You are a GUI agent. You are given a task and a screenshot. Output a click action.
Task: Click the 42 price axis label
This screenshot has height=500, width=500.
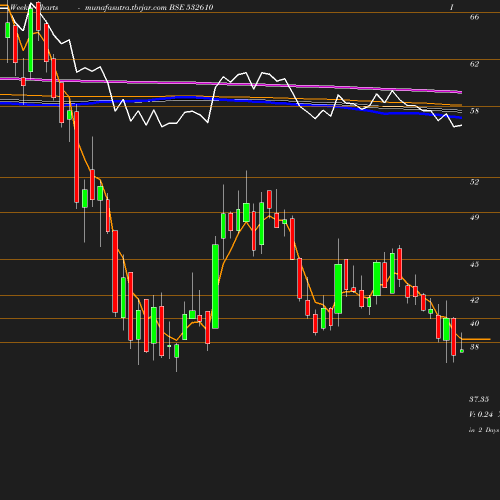point(474,300)
